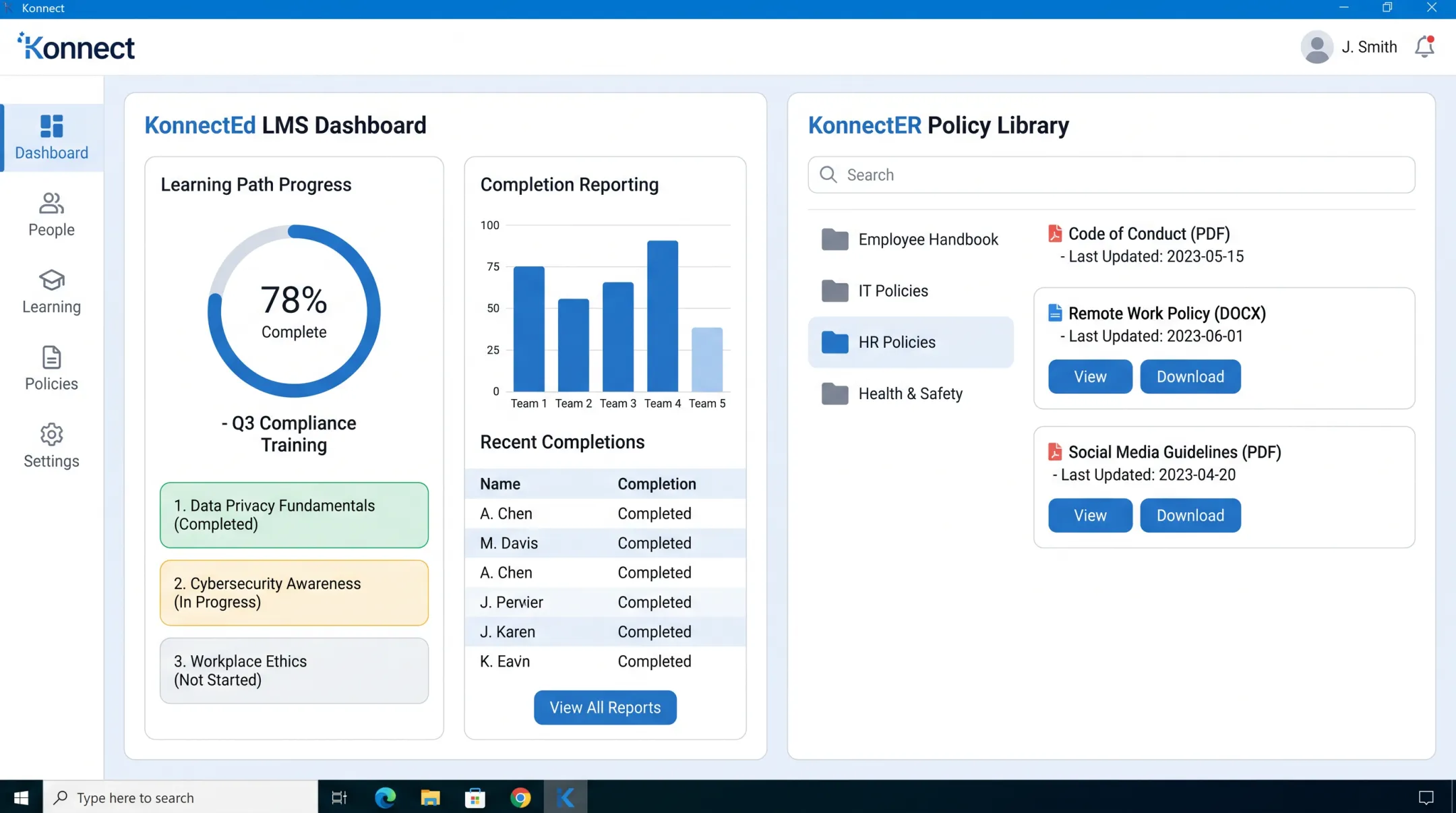Viewport: 1456px width, 813px height.
Task: Open Task View in the taskbar
Action: tap(339, 797)
